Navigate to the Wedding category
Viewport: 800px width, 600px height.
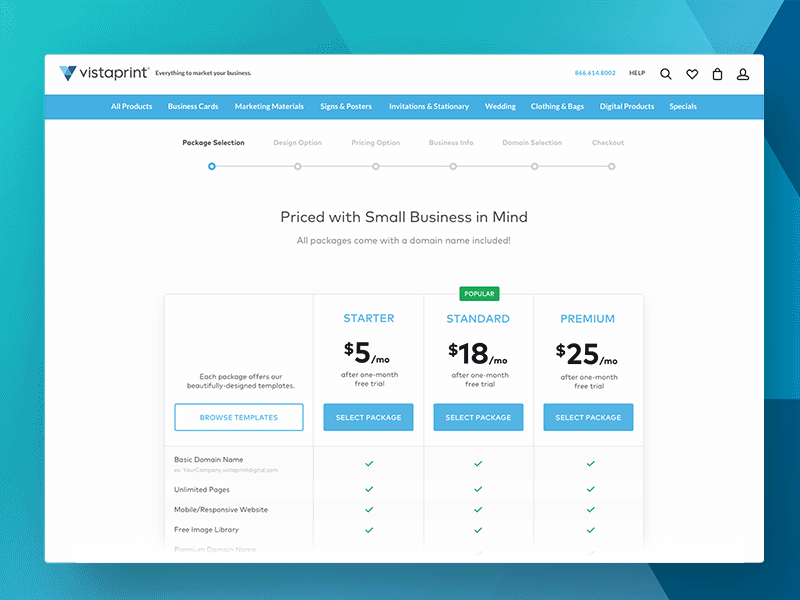point(500,106)
